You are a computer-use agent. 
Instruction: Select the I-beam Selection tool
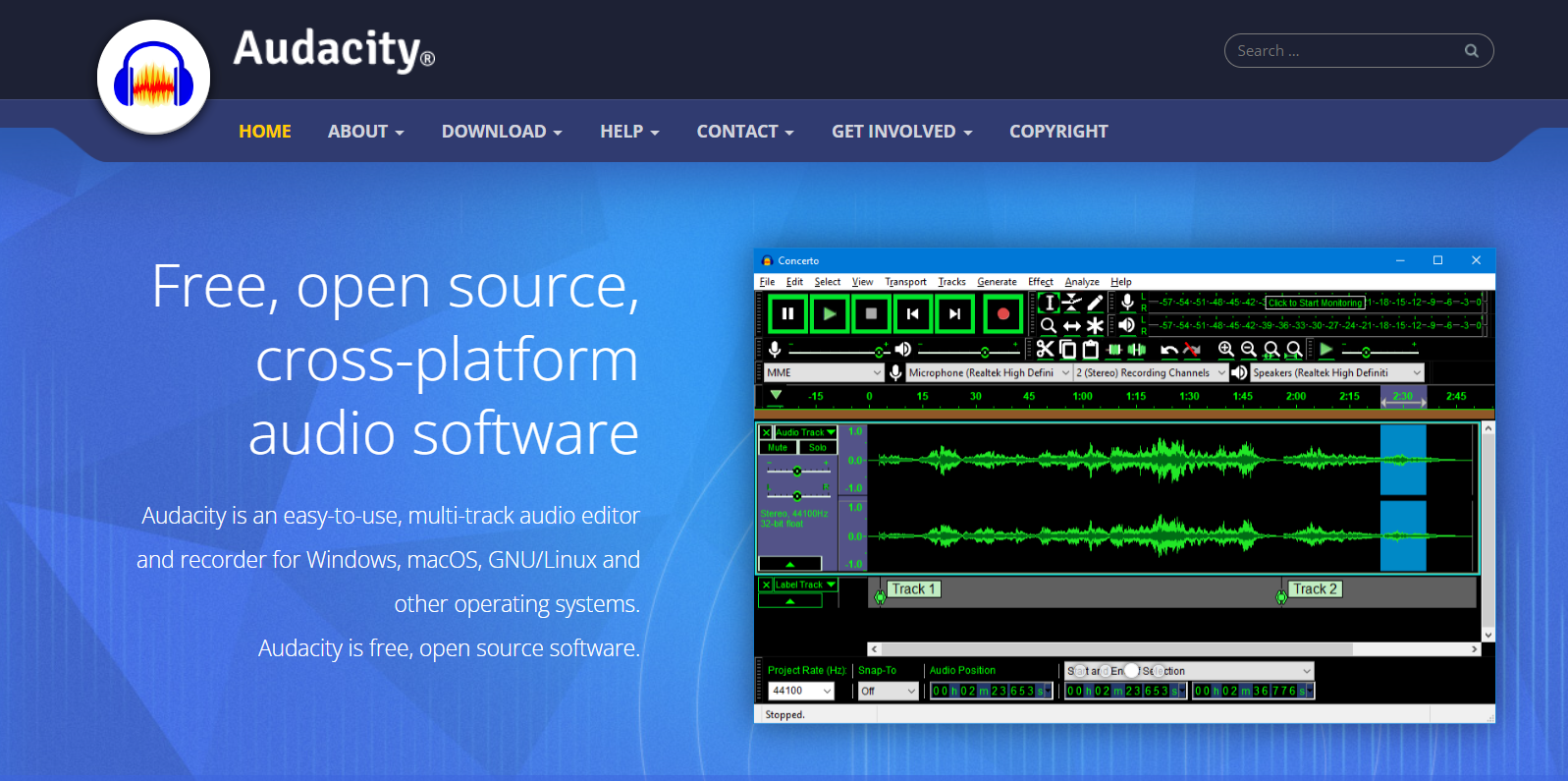pyautogui.click(x=1049, y=303)
